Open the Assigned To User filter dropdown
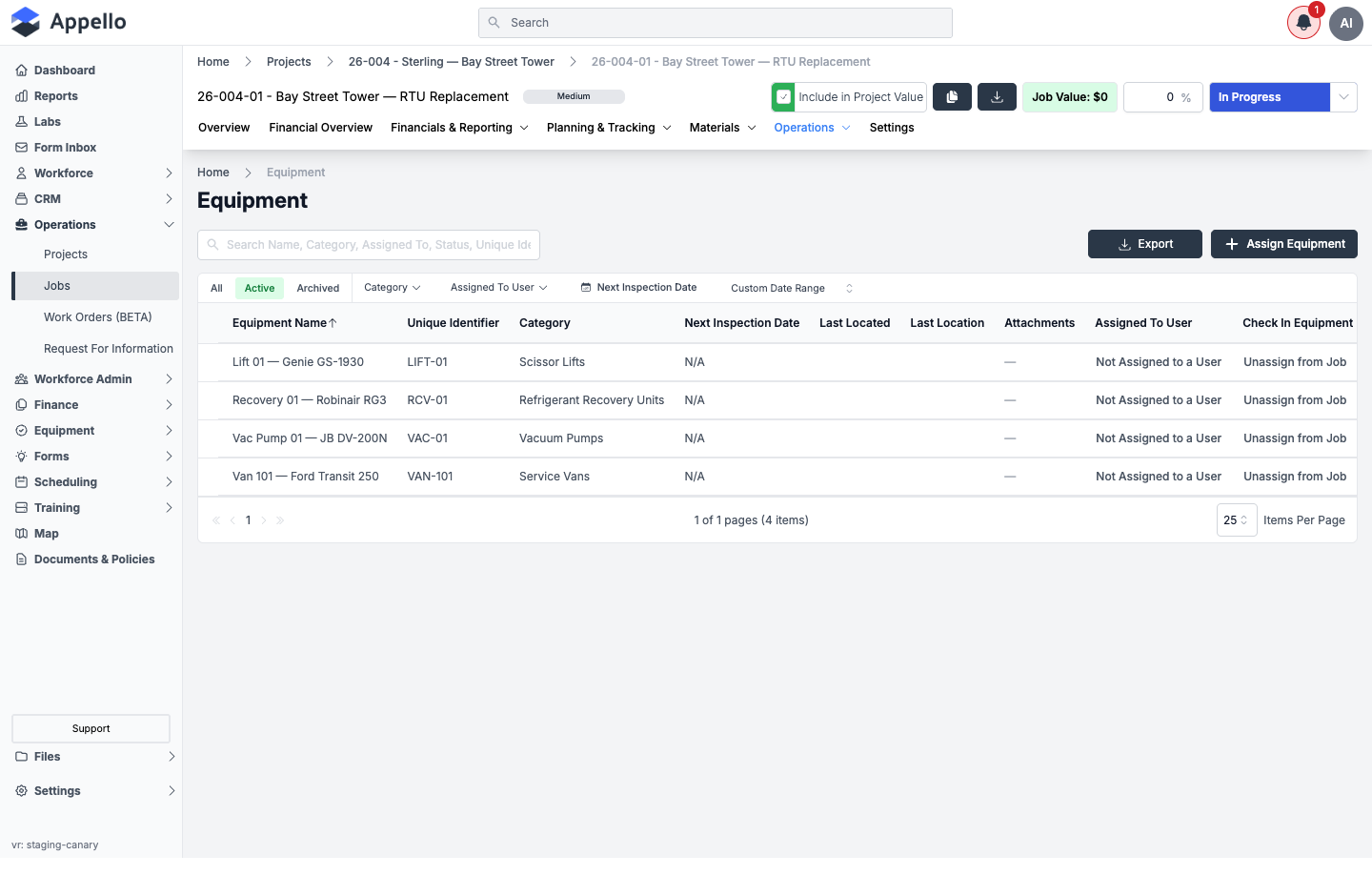1372x875 pixels. click(x=498, y=288)
